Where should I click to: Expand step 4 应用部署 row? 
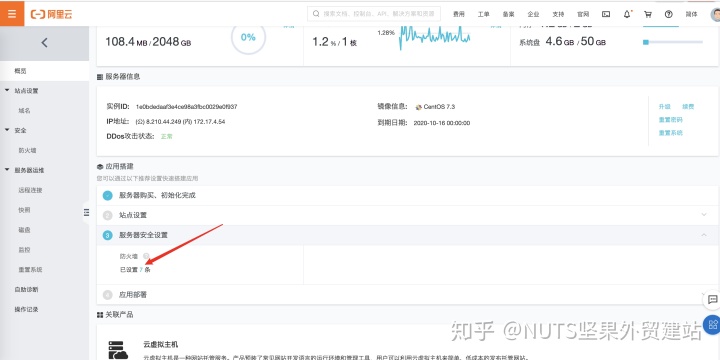(x=408, y=295)
